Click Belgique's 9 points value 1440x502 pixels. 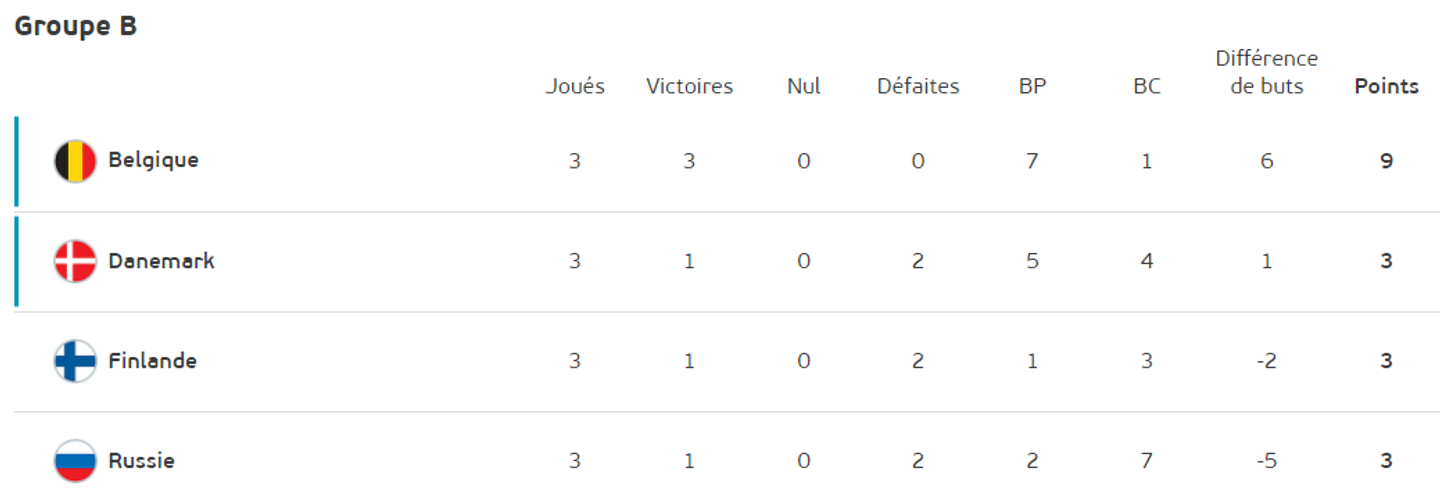pos(1386,161)
